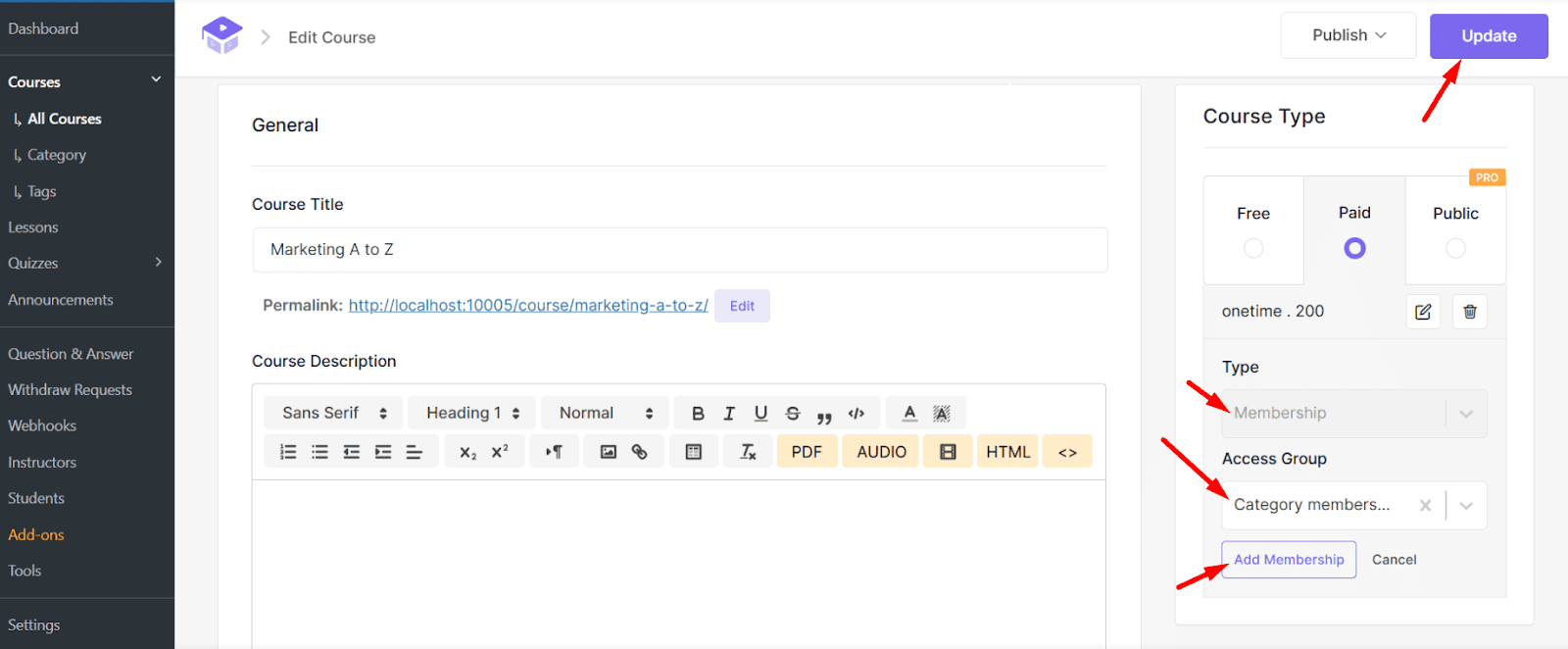Select the Paid course type
Viewport: 1568px width, 649px height.
coord(1354,248)
